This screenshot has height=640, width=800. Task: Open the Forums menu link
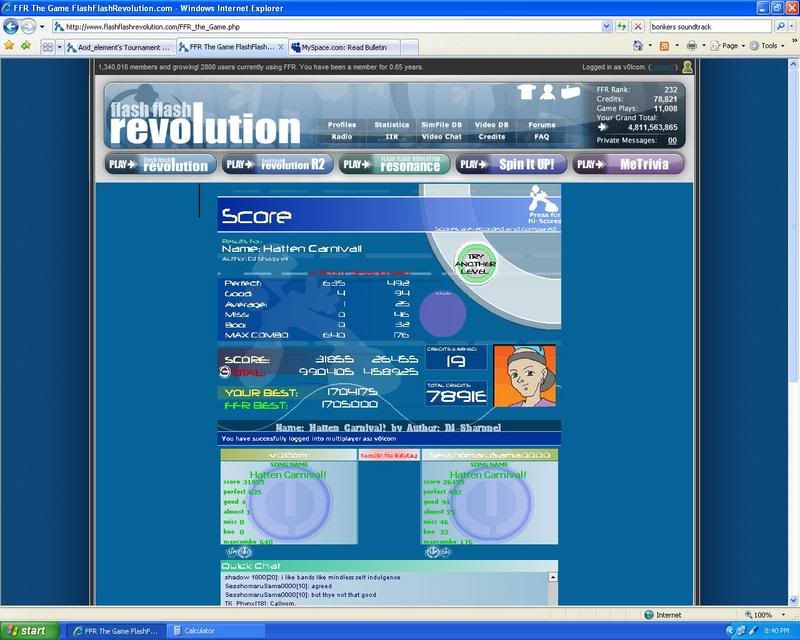click(x=542, y=125)
